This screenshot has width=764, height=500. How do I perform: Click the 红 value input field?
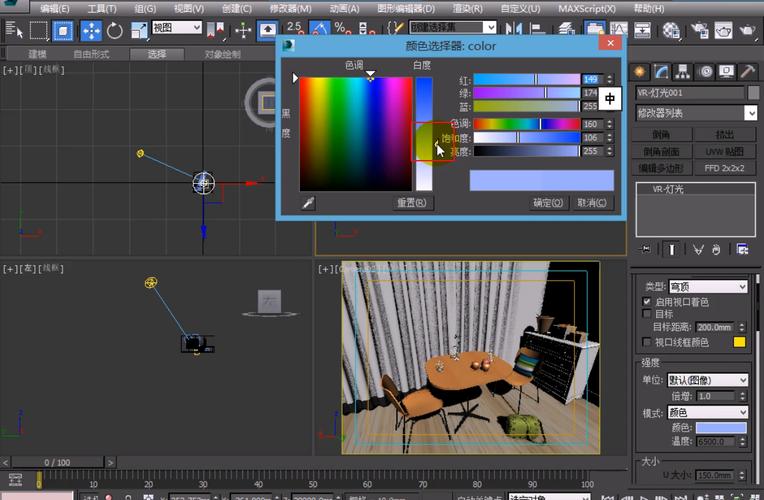pos(591,79)
